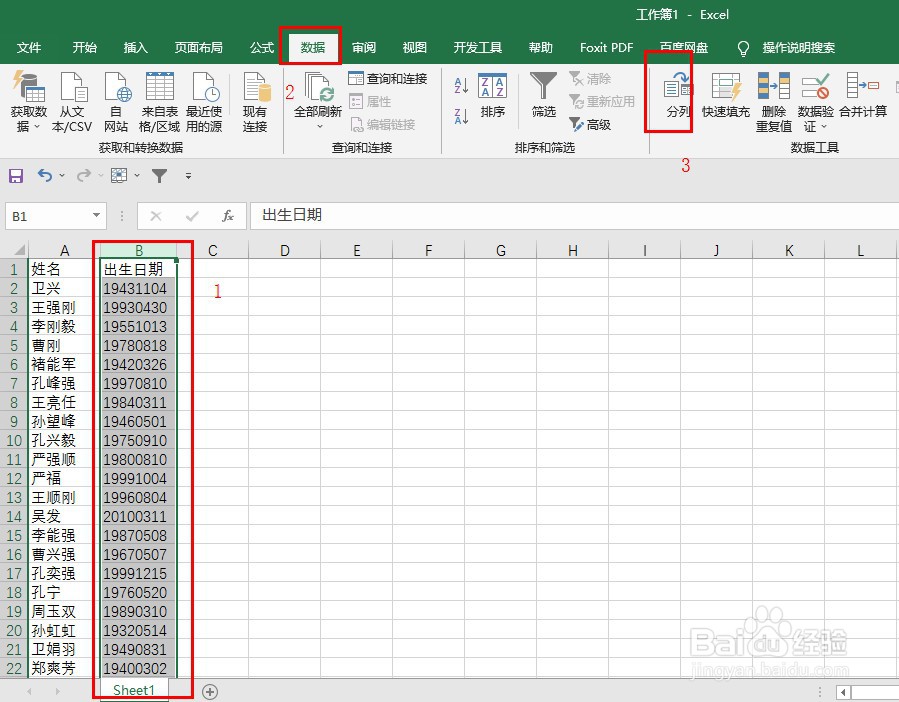
Task: Import data 从文本/CSV
Action: click(72, 102)
